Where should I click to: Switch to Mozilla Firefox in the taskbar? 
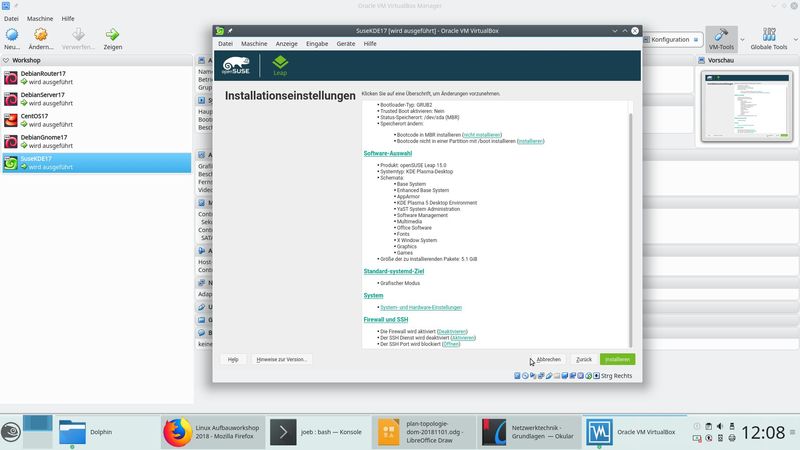213,432
